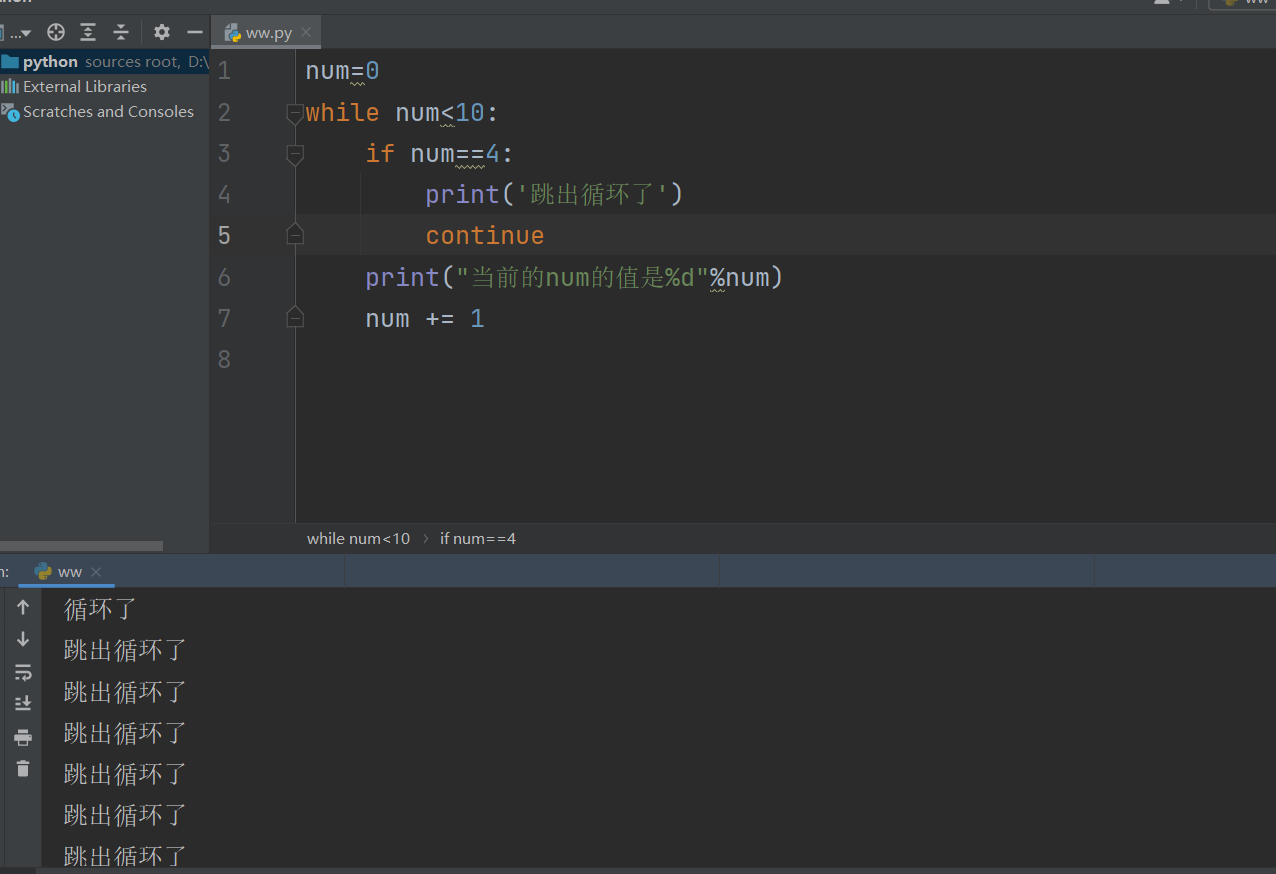Select opened file in project tree
The height and width of the screenshot is (874, 1276).
pyautogui.click(x=55, y=32)
